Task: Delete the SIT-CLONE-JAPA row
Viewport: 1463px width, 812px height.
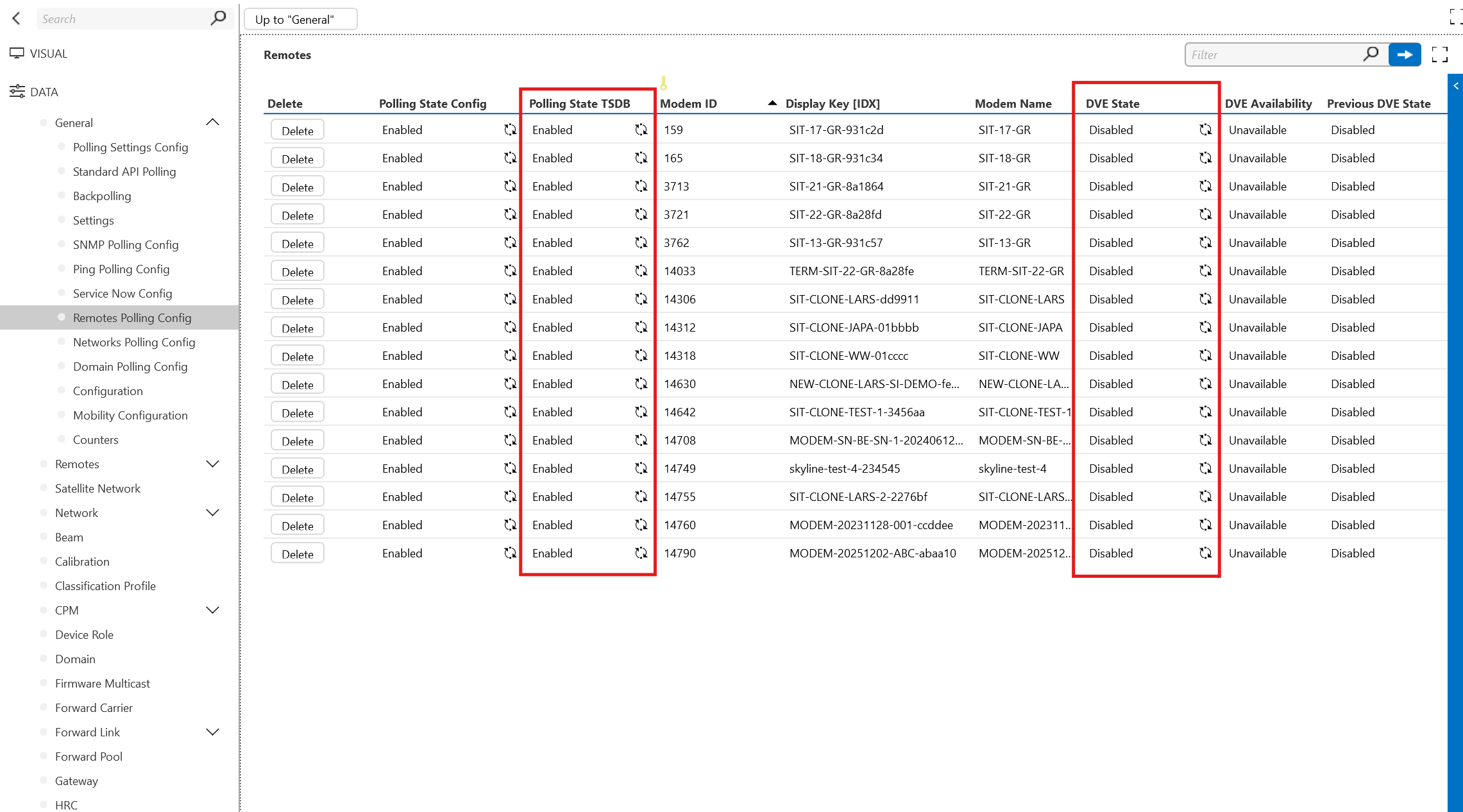Action: 298,328
